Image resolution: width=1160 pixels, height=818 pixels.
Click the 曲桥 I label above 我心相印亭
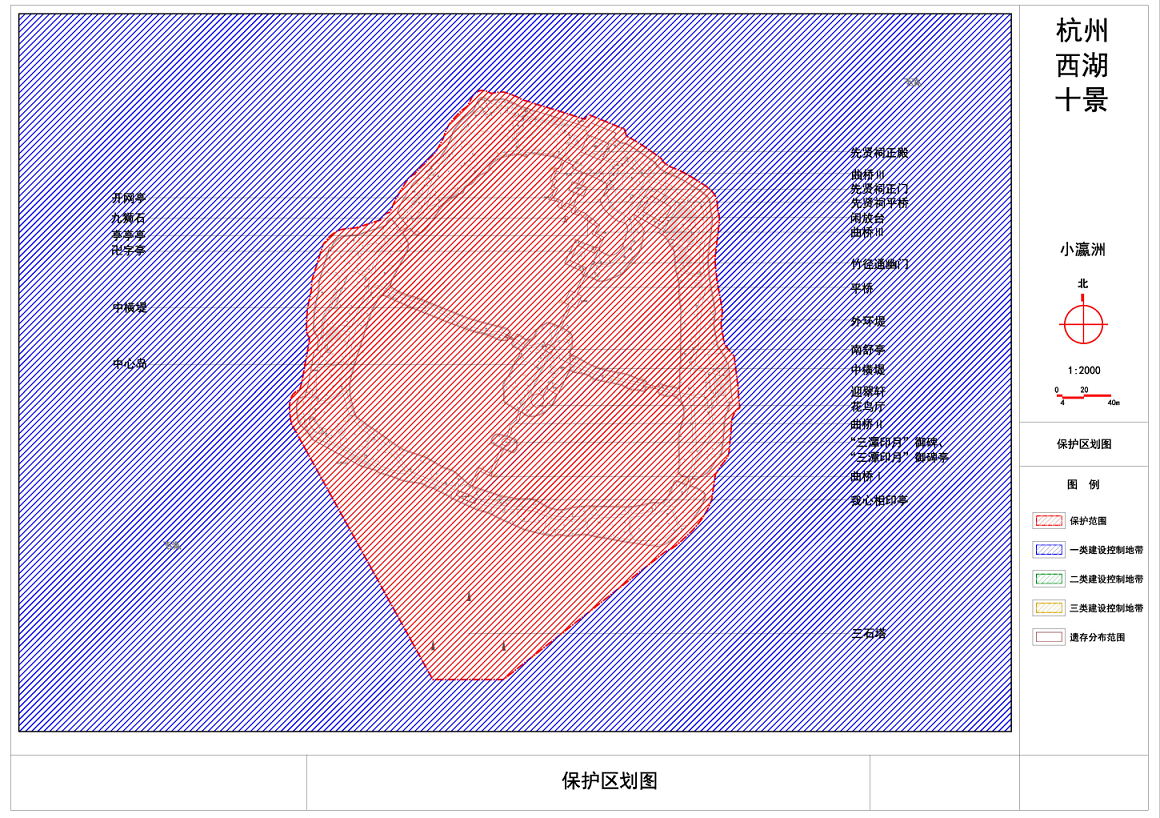coord(866,476)
